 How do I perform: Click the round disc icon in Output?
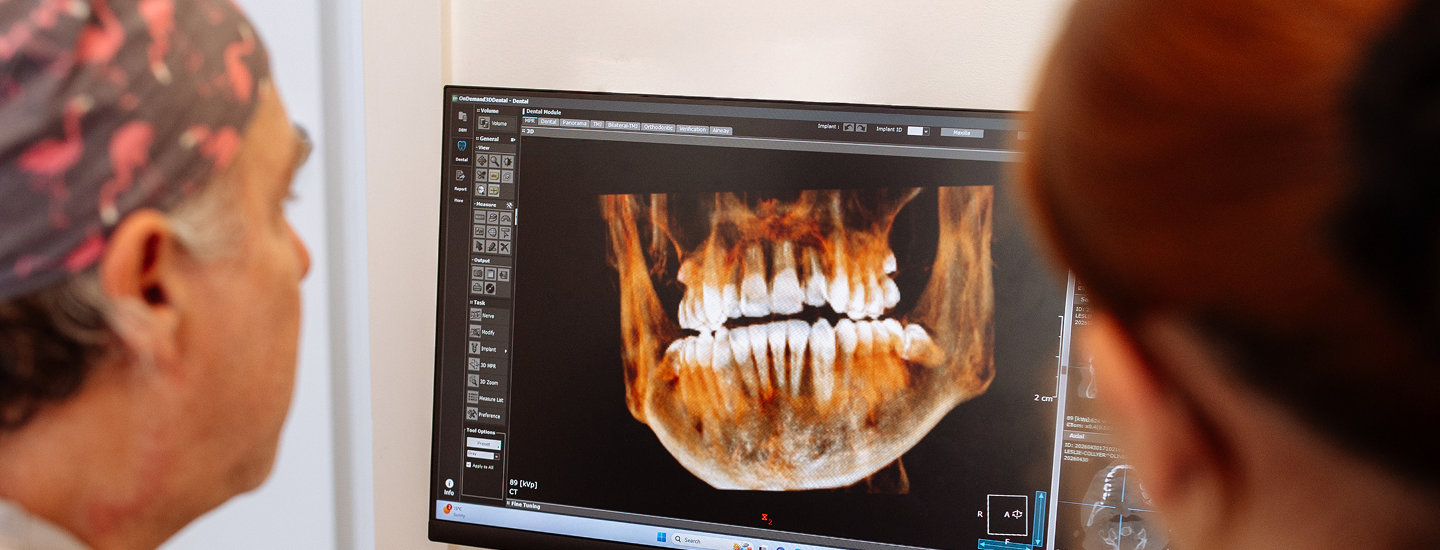[x=490, y=288]
